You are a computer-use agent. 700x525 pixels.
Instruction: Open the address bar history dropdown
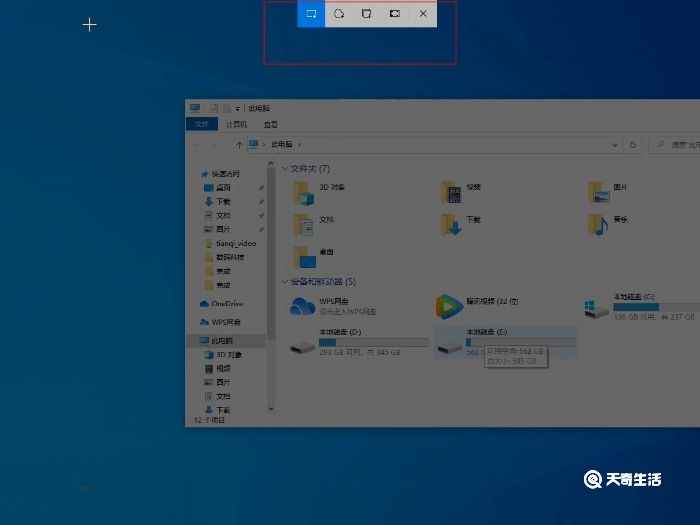[x=616, y=145]
